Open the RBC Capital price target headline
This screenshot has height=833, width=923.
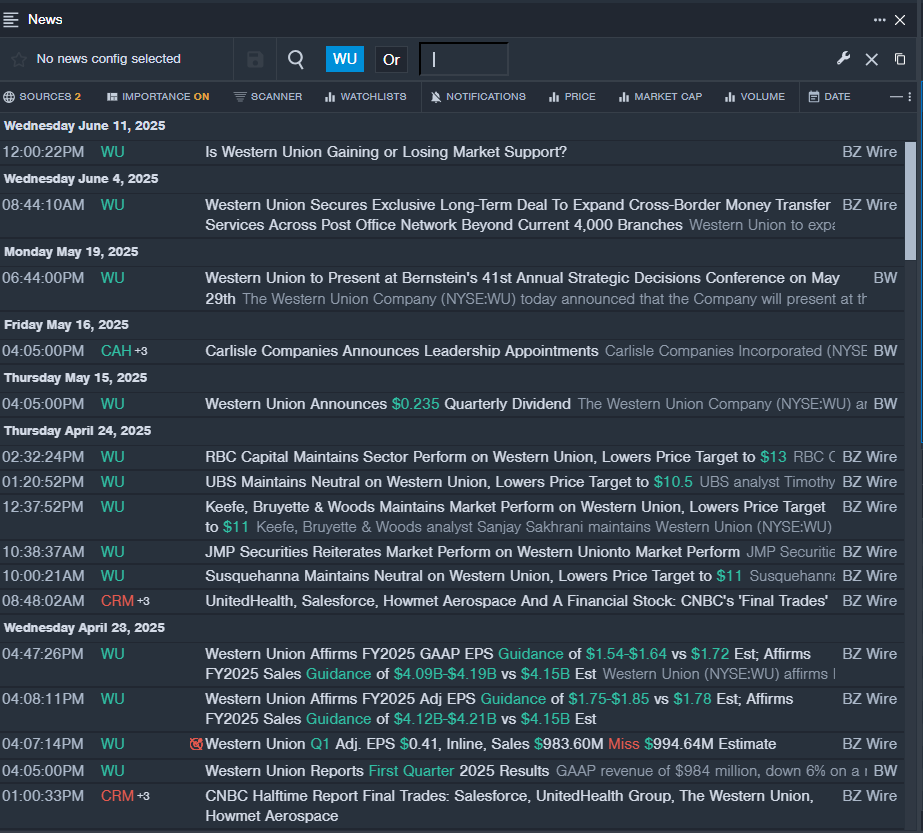click(496, 457)
